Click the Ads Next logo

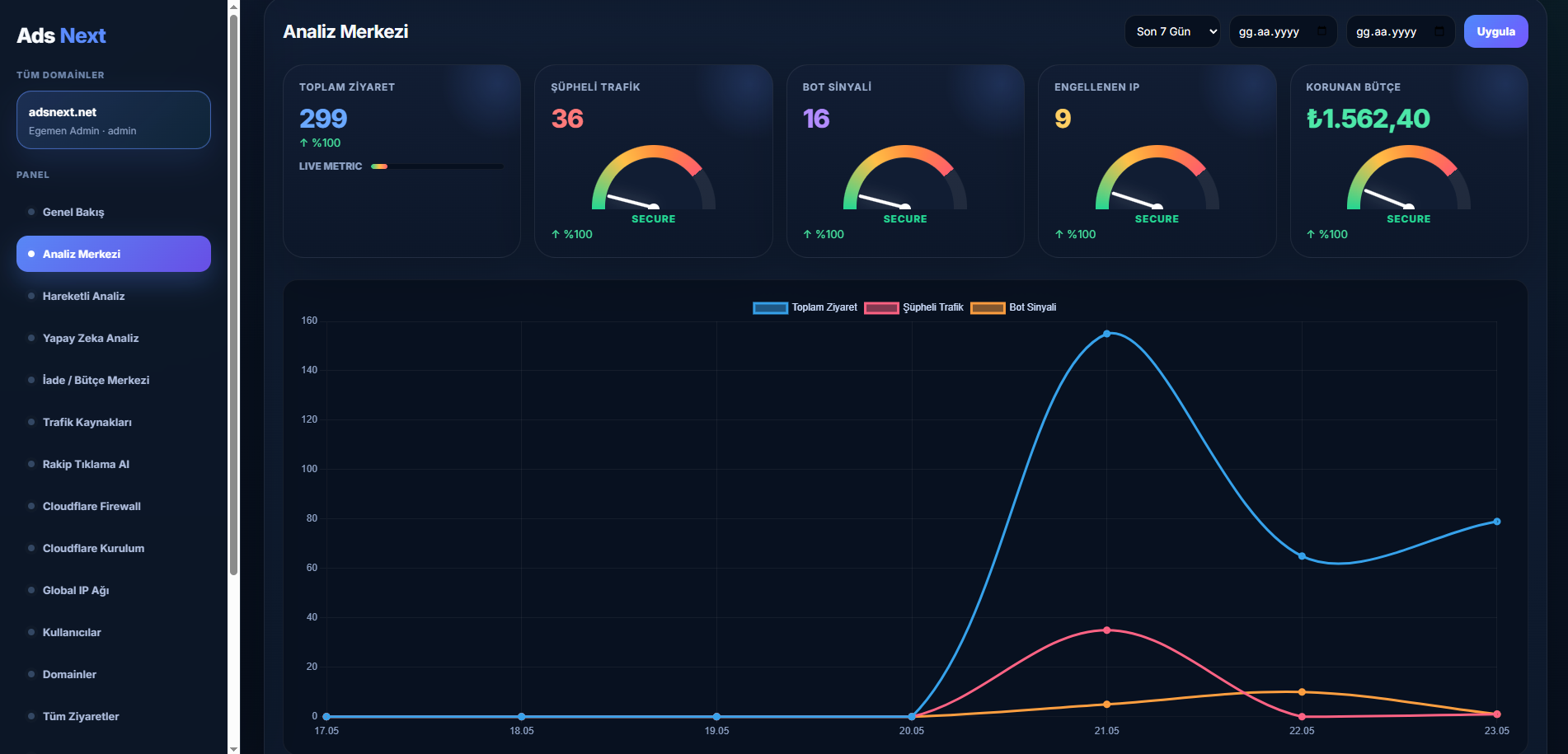click(x=62, y=35)
